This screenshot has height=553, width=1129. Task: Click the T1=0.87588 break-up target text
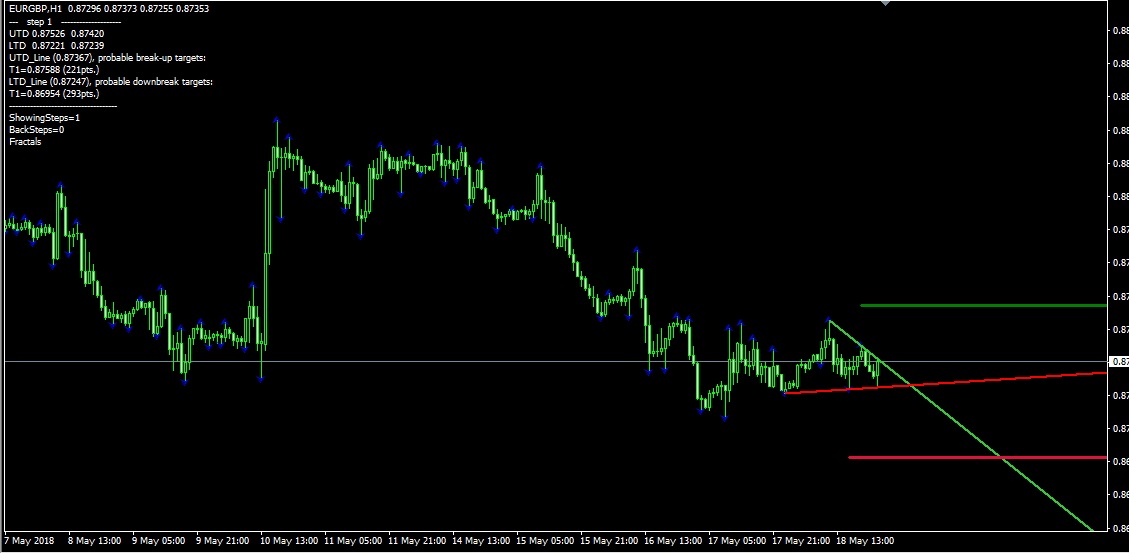[x=60, y=70]
